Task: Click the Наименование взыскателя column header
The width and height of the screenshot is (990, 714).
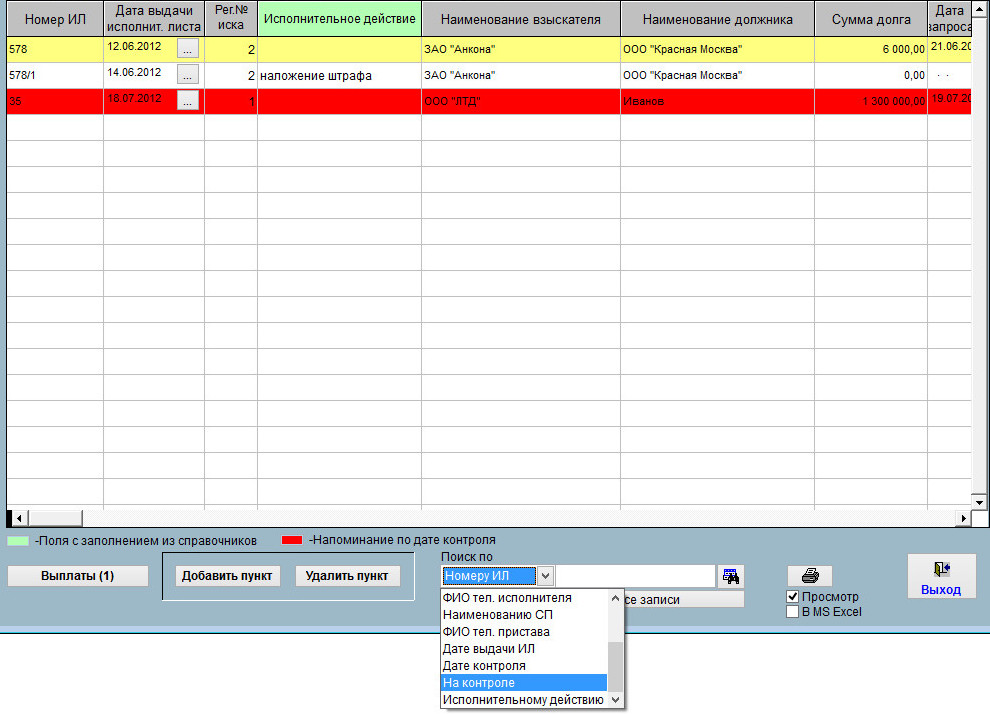Action: click(521, 19)
